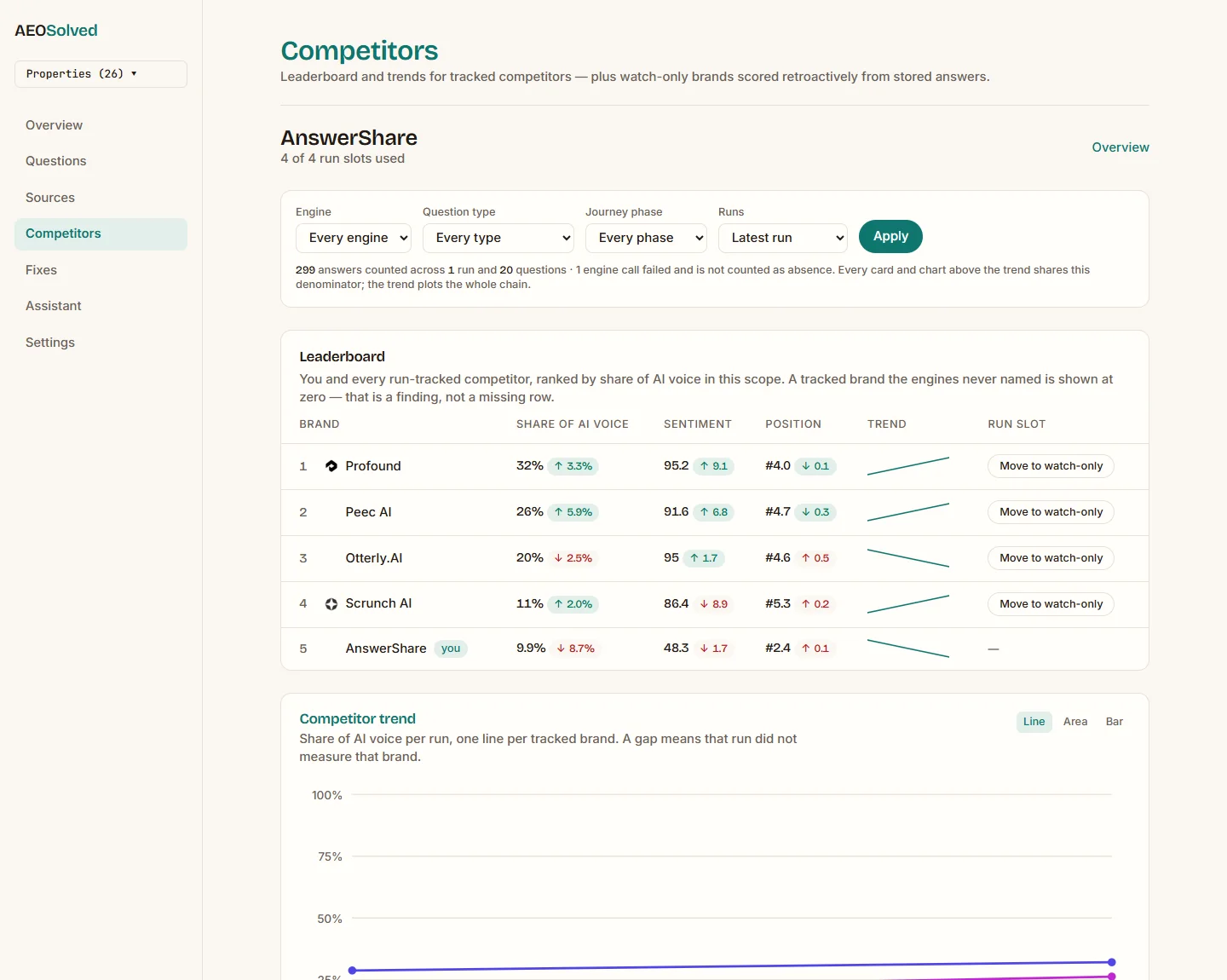Image resolution: width=1227 pixels, height=980 pixels.
Task: Open the Question type dropdown
Action: coord(498,238)
